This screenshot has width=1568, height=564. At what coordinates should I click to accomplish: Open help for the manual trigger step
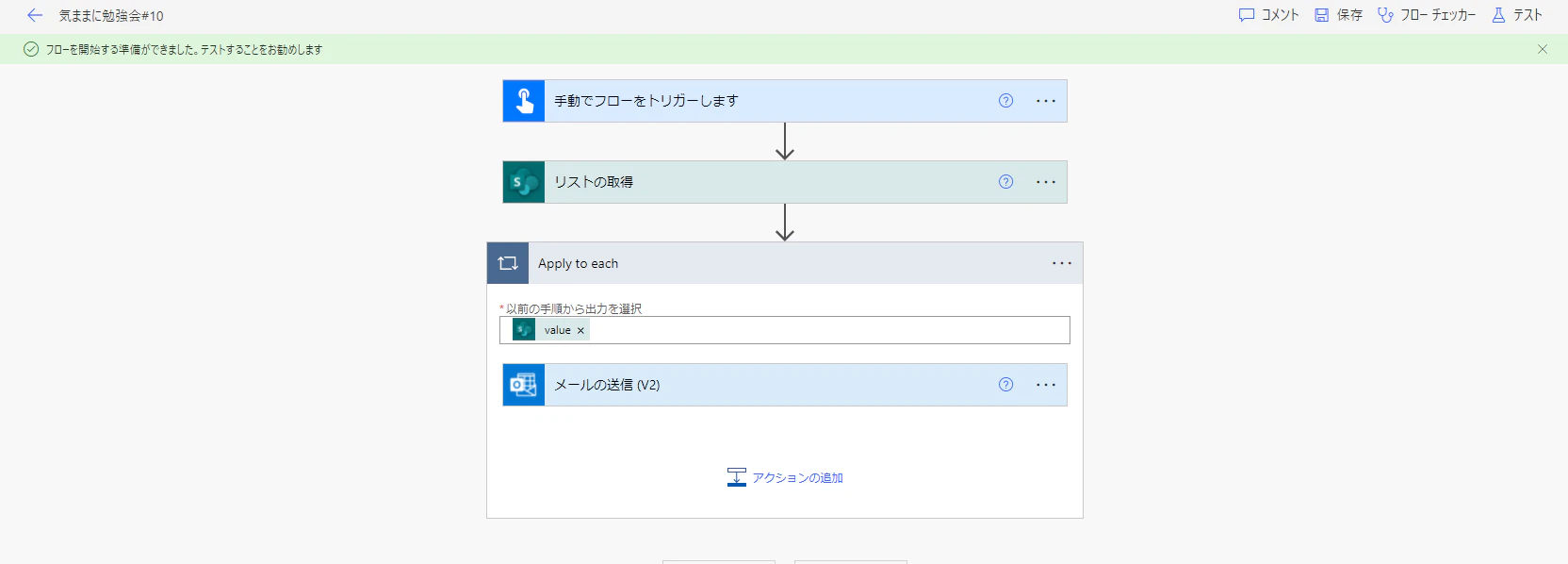coord(1006,101)
